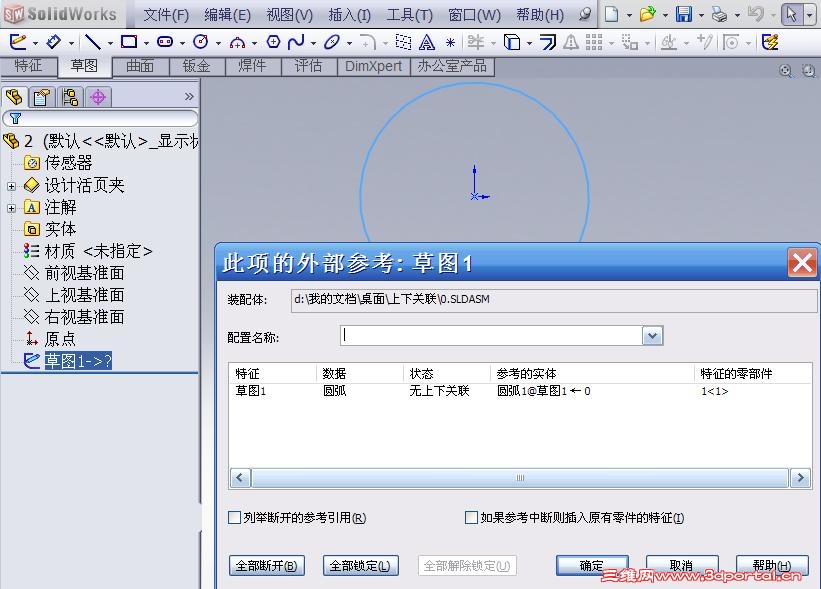Screen dimensions: 821x589
Task: Click the Save icon
Action: (684, 14)
